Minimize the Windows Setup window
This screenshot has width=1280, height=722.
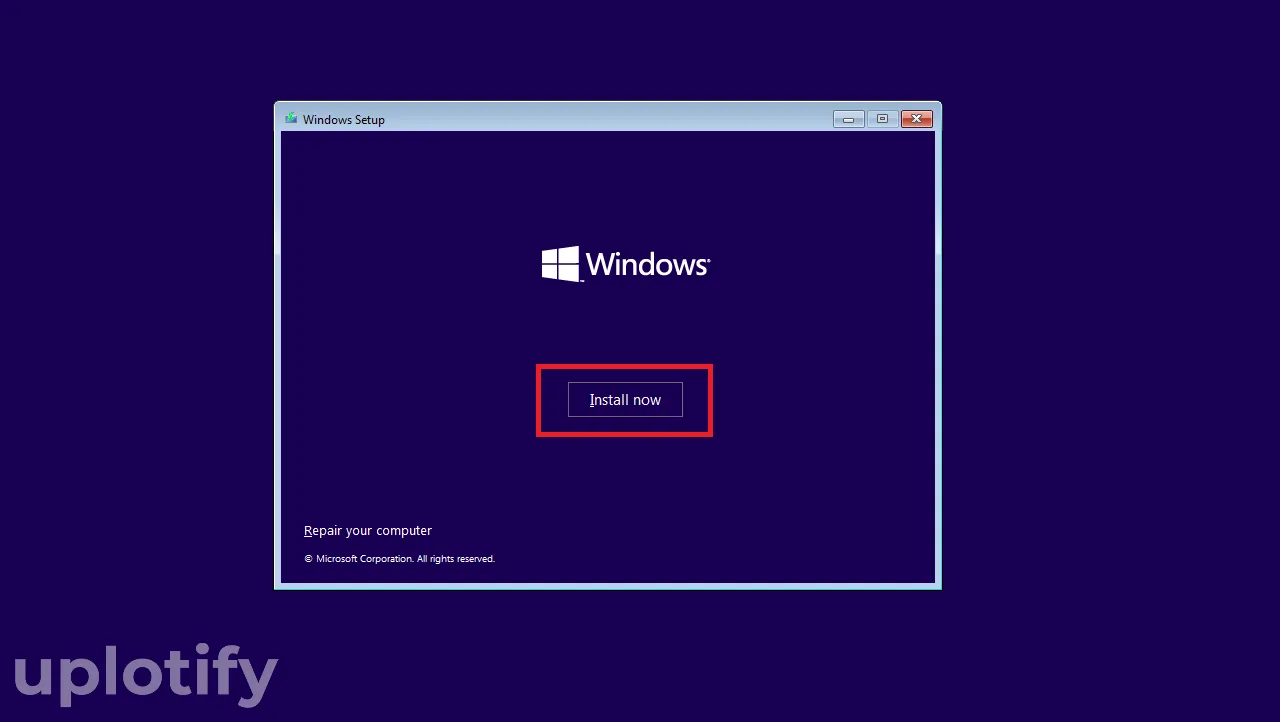[x=849, y=119]
